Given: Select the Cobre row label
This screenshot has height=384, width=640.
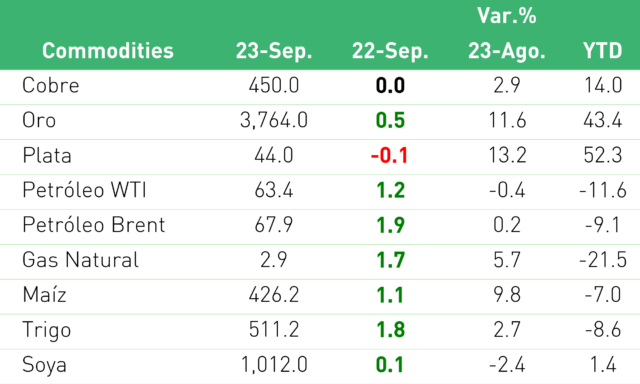Looking at the screenshot, I should point(51,85).
